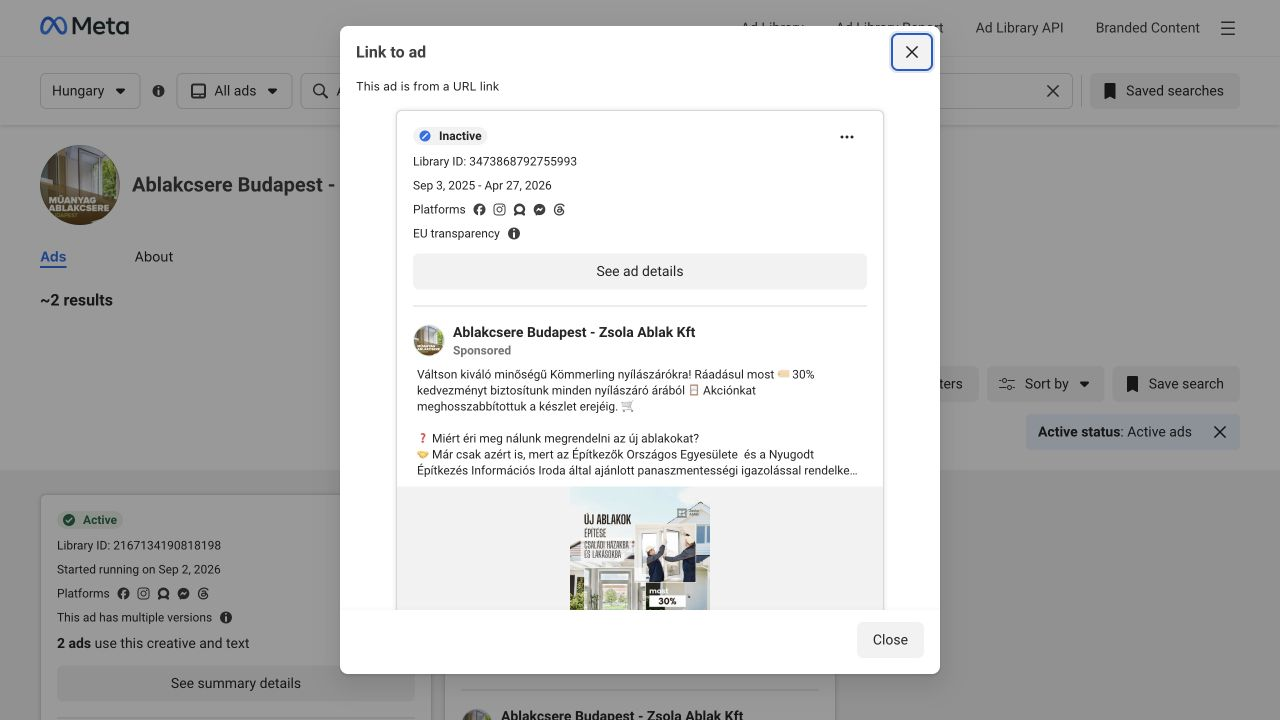Click the Messenger icon on the background ad card

click(x=183, y=594)
